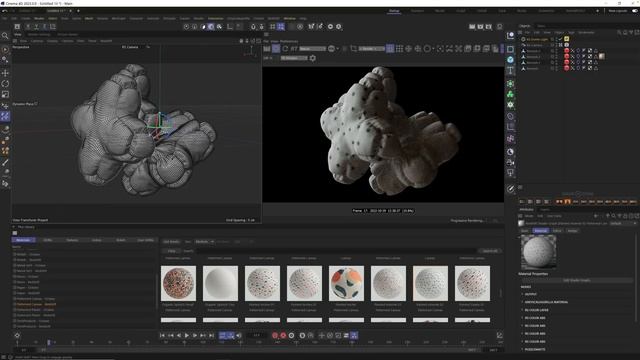
Task: Toggle the Y axis lock
Action: 36,27
